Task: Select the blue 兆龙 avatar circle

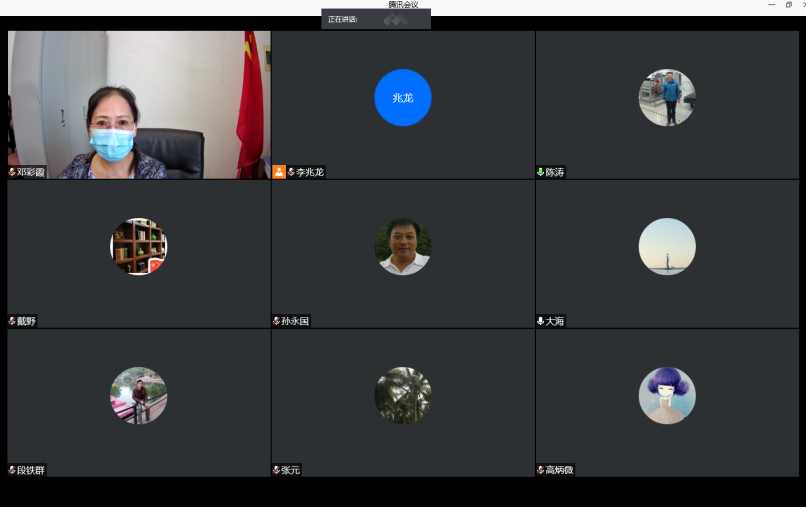Action: point(403,98)
